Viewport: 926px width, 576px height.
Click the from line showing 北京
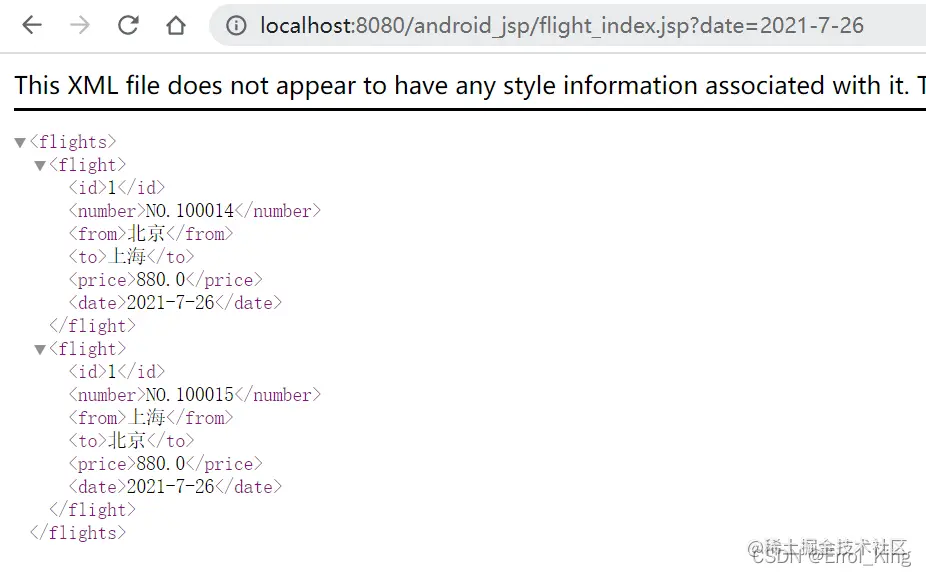pyautogui.click(x=151, y=234)
